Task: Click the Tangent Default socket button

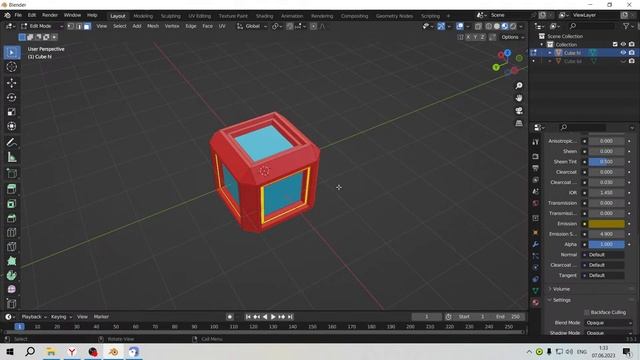Action: (603, 276)
